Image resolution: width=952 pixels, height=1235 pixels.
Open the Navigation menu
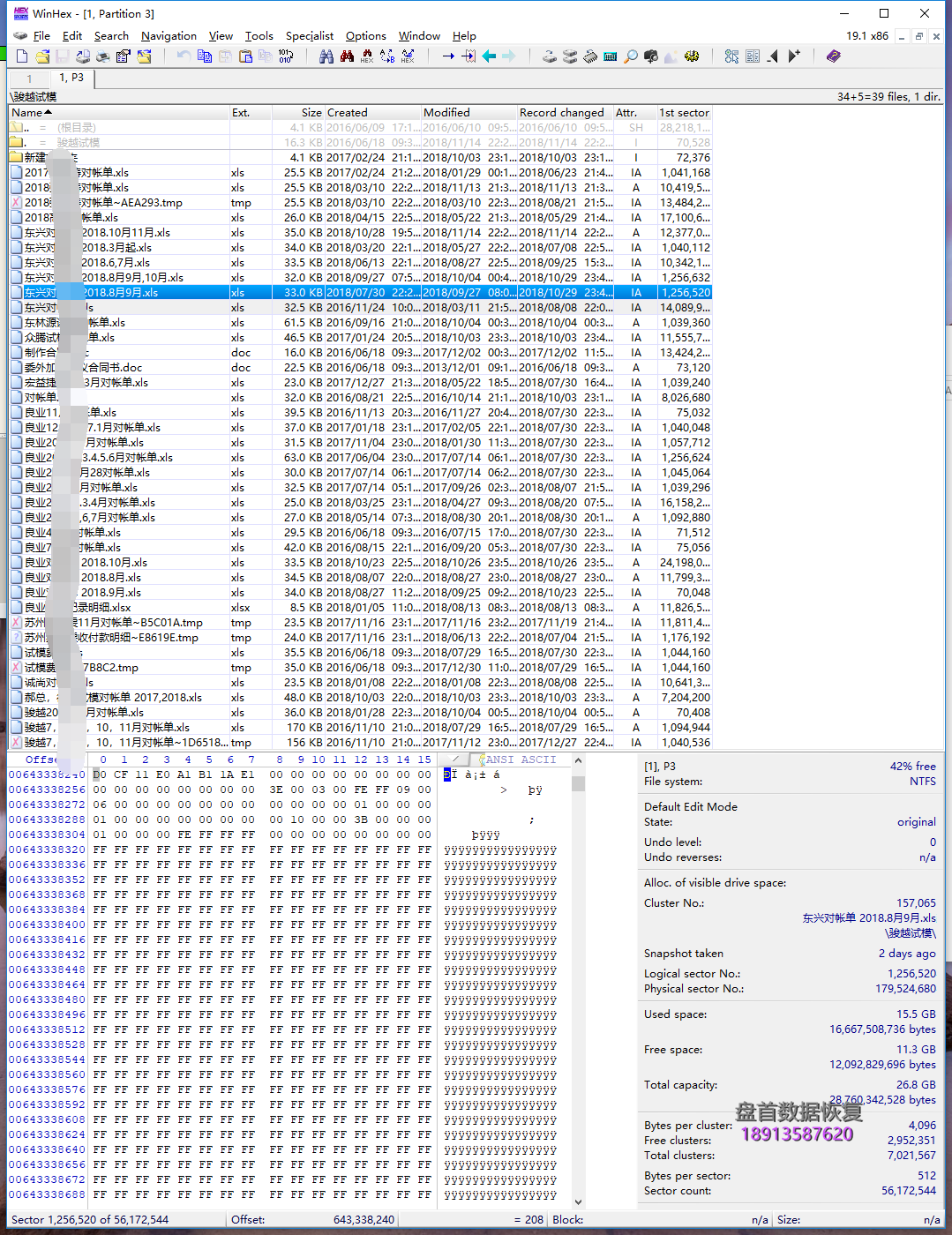[x=169, y=36]
